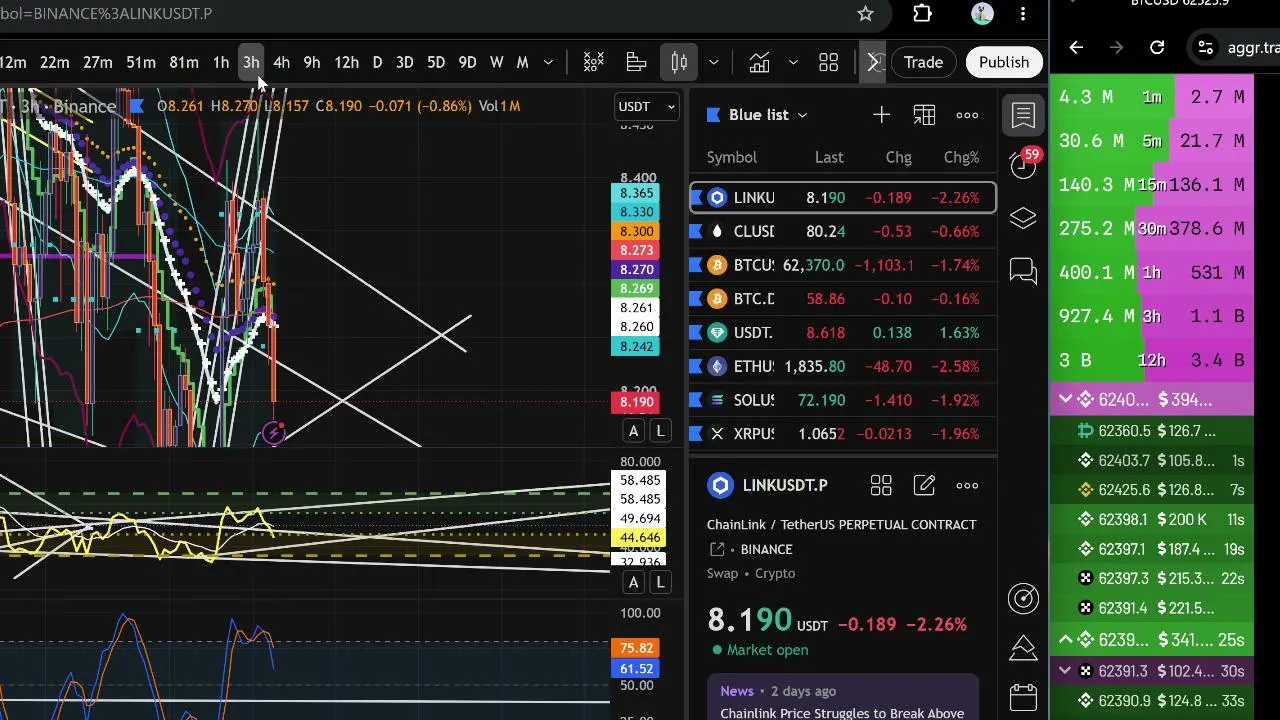The height and width of the screenshot is (720, 1280).
Task: Open the calendar icon in right sidebar
Action: point(1023,696)
